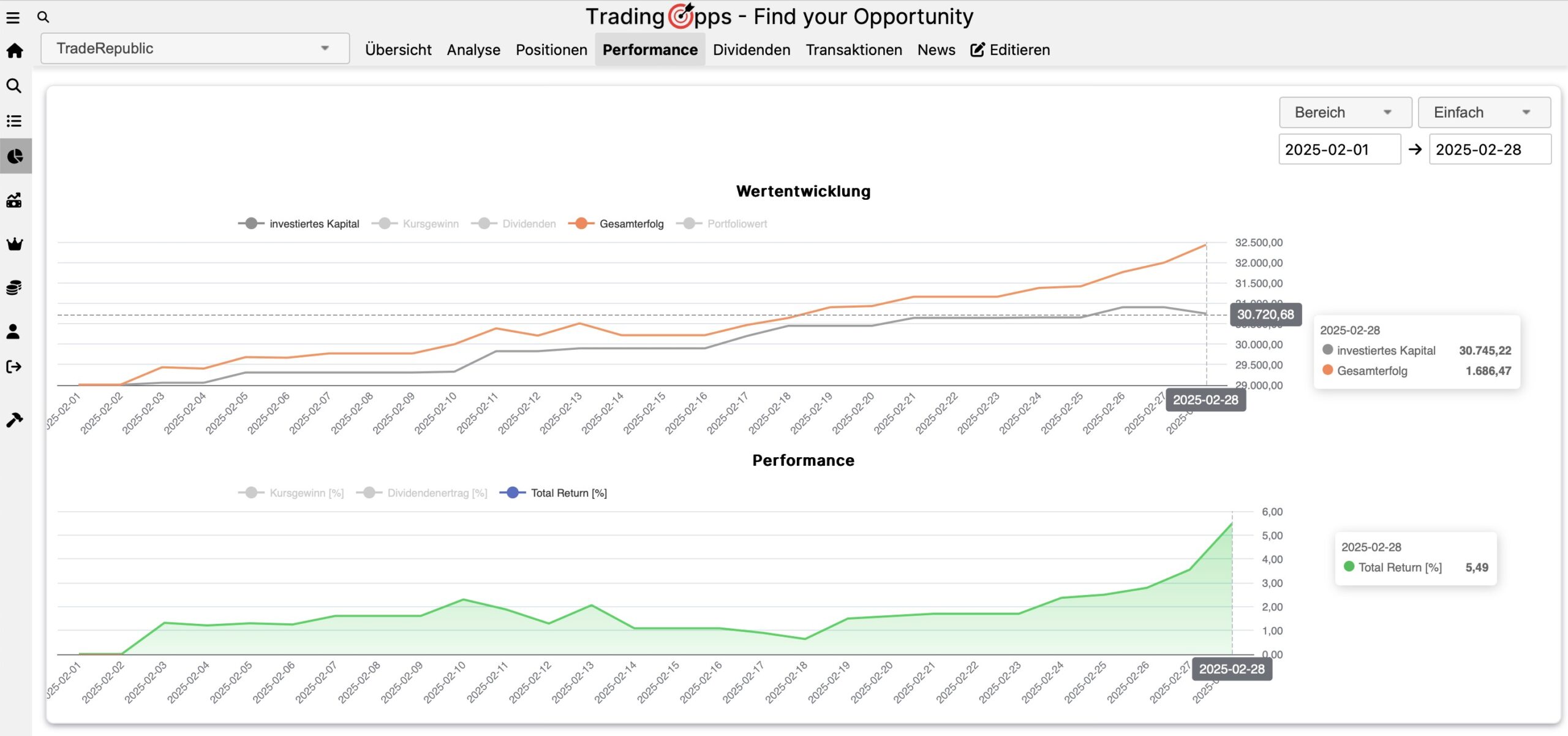Switch to the Übersicht tab
This screenshot has width=1568, height=736.
[x=398, y=50]
